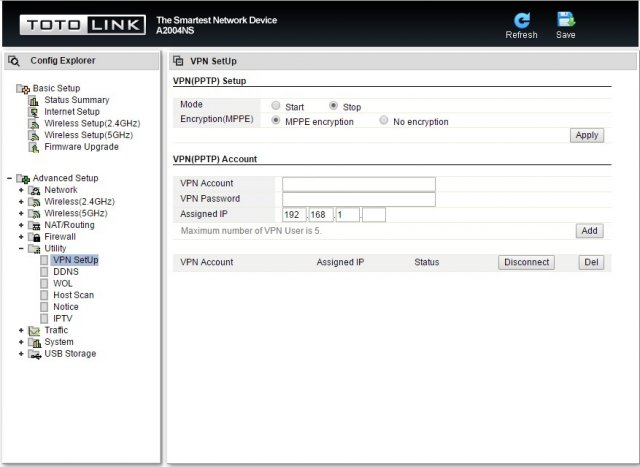Screen dimensions: 640x467
Task: Click the Add account button
Action: [x=590, y=231]
